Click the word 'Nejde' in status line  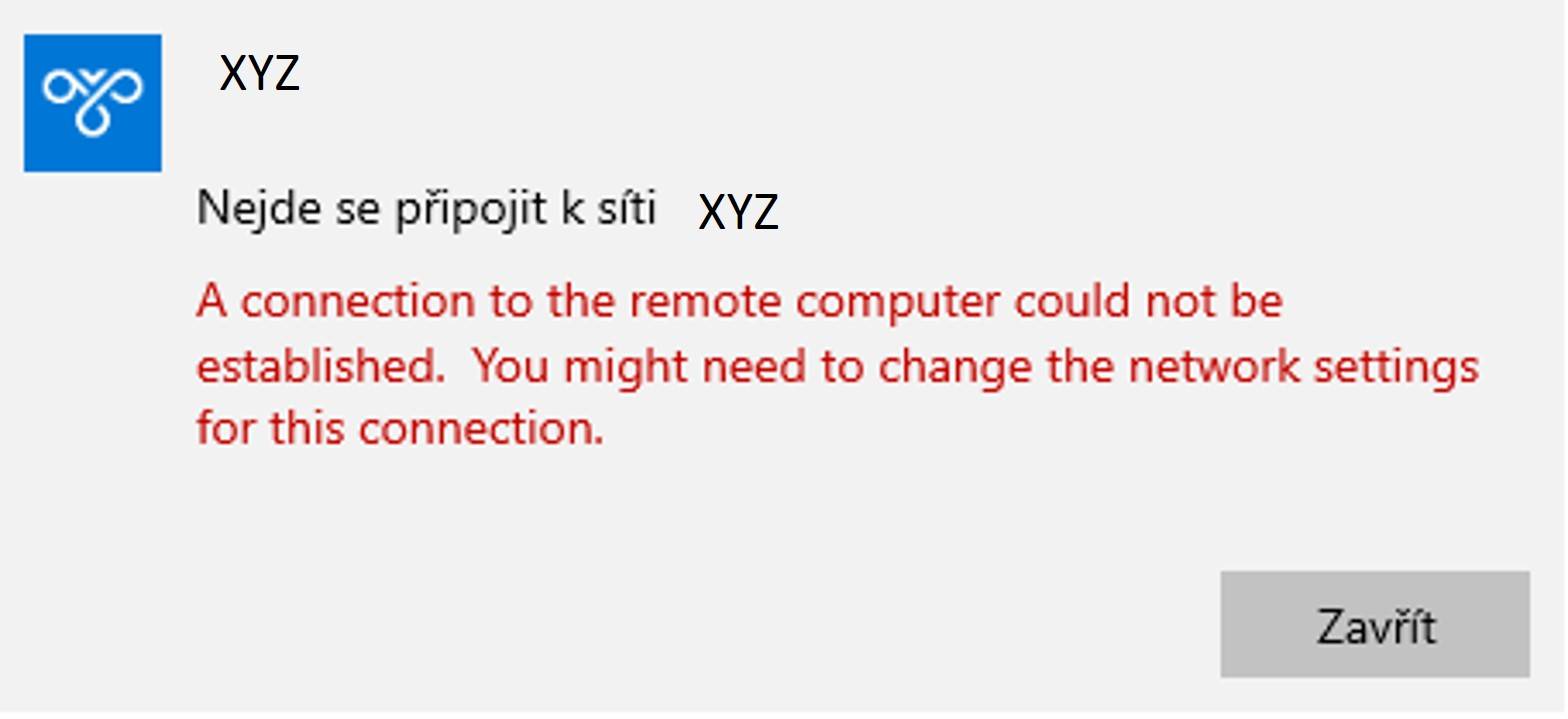click(x=242, y=209)
